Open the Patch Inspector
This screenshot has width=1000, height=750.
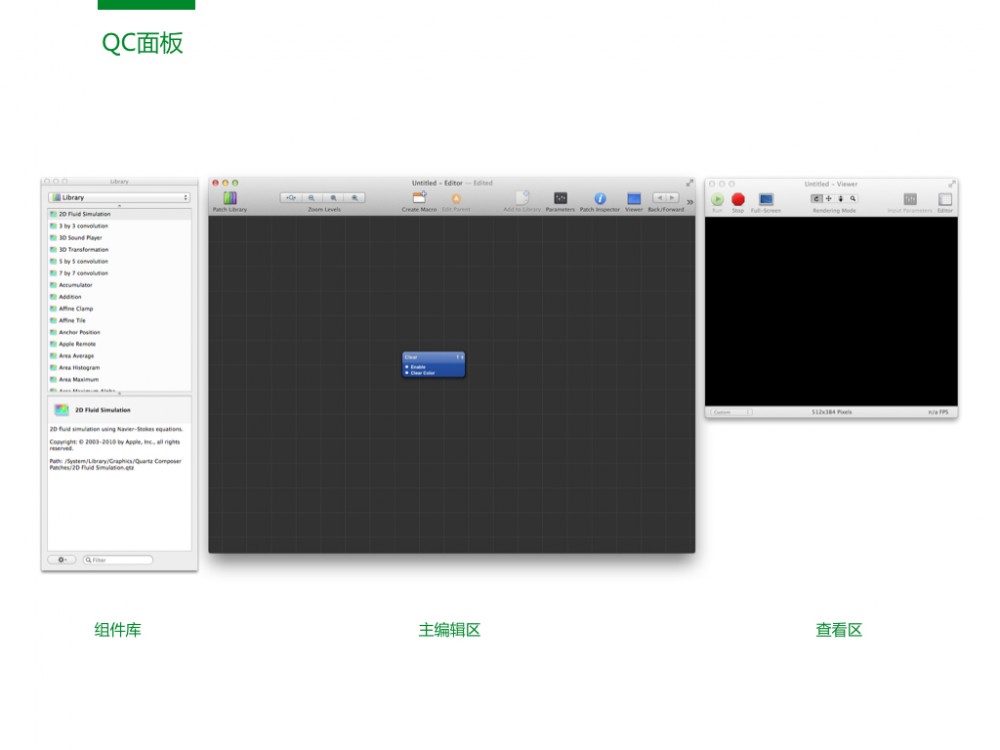pyautogui.click(x=600, y=199)
